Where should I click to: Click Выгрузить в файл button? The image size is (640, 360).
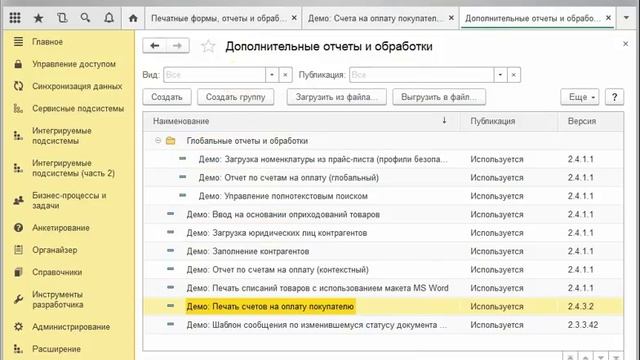[x=439, y=97]
